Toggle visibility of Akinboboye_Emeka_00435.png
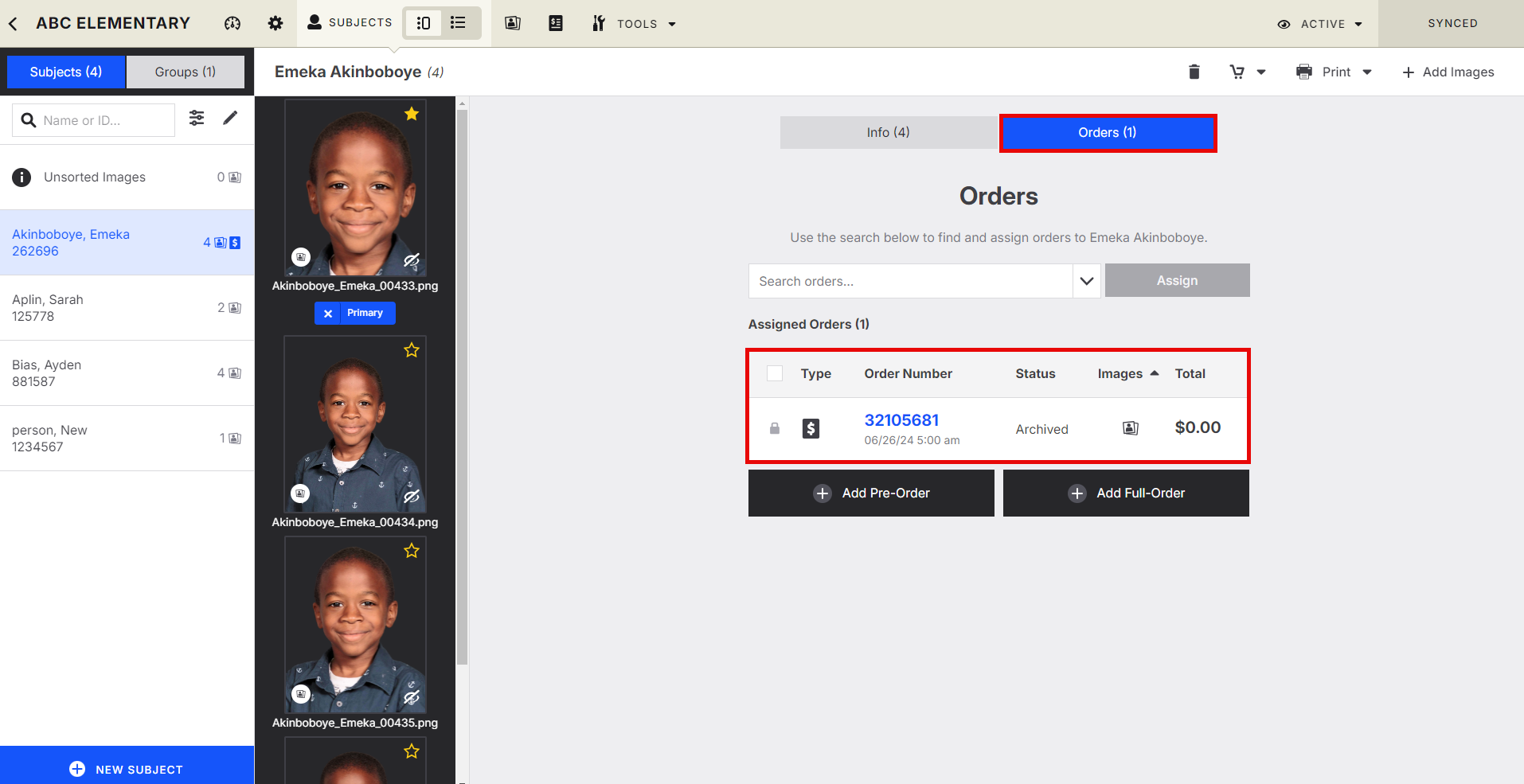 [412, 697]
